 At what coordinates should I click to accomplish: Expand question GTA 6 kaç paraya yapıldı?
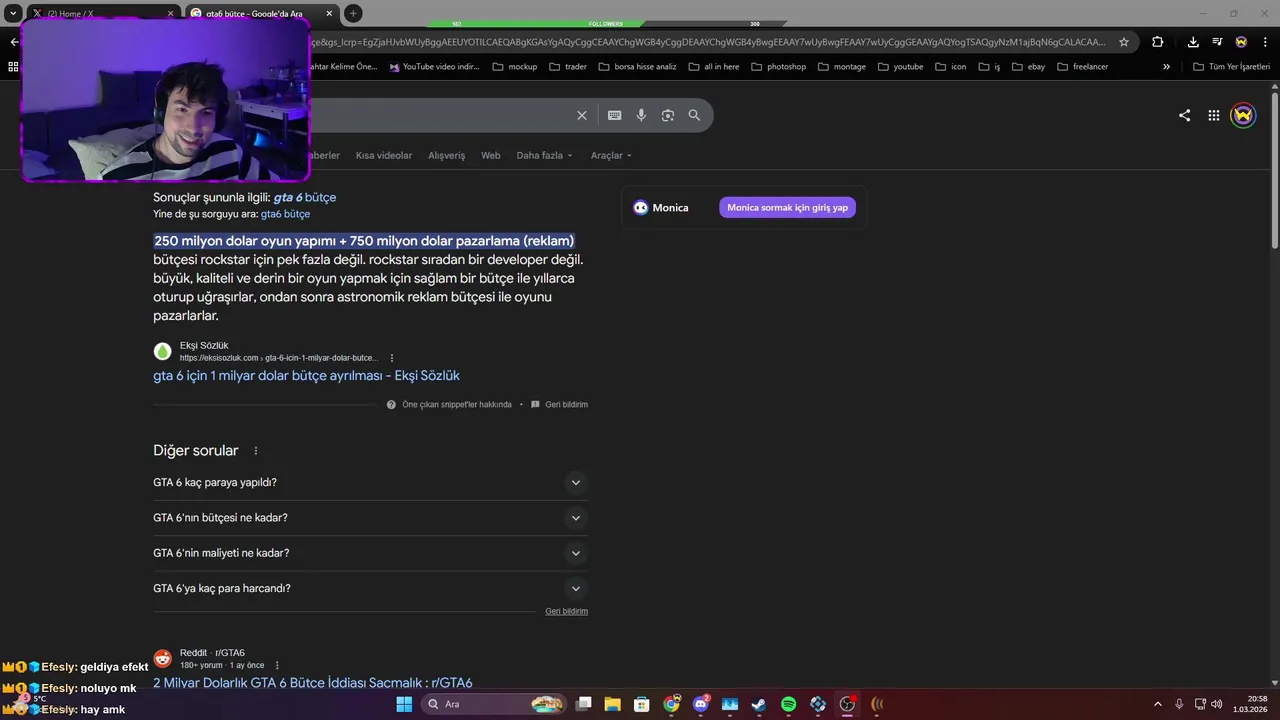coord(370,482)
